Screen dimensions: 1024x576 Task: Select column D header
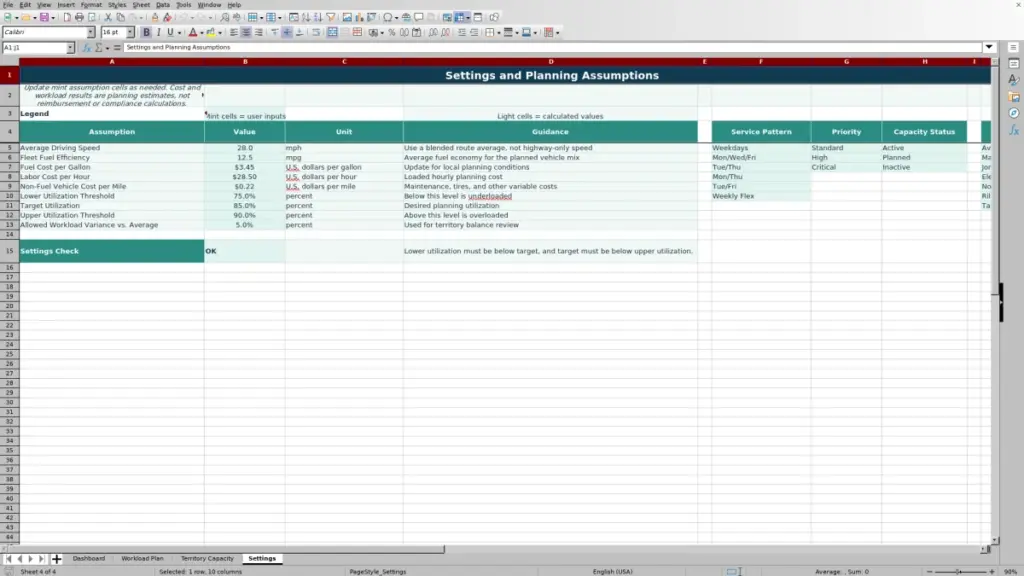pyautogui.click(x=551, y=61)
